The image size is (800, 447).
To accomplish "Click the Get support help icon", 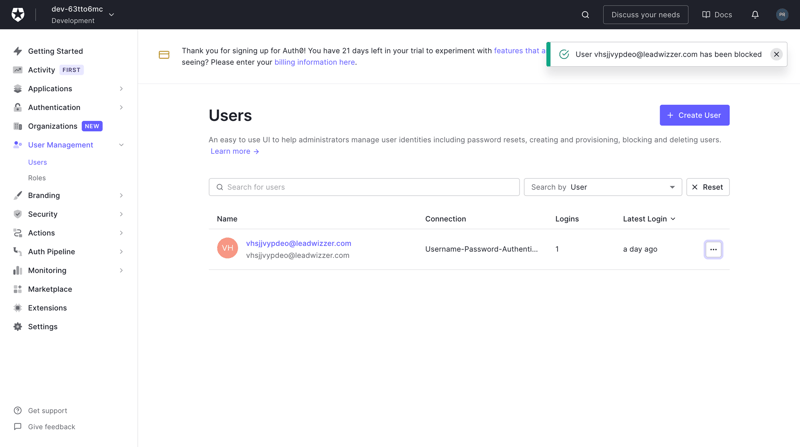I will (x=18, y=411).
